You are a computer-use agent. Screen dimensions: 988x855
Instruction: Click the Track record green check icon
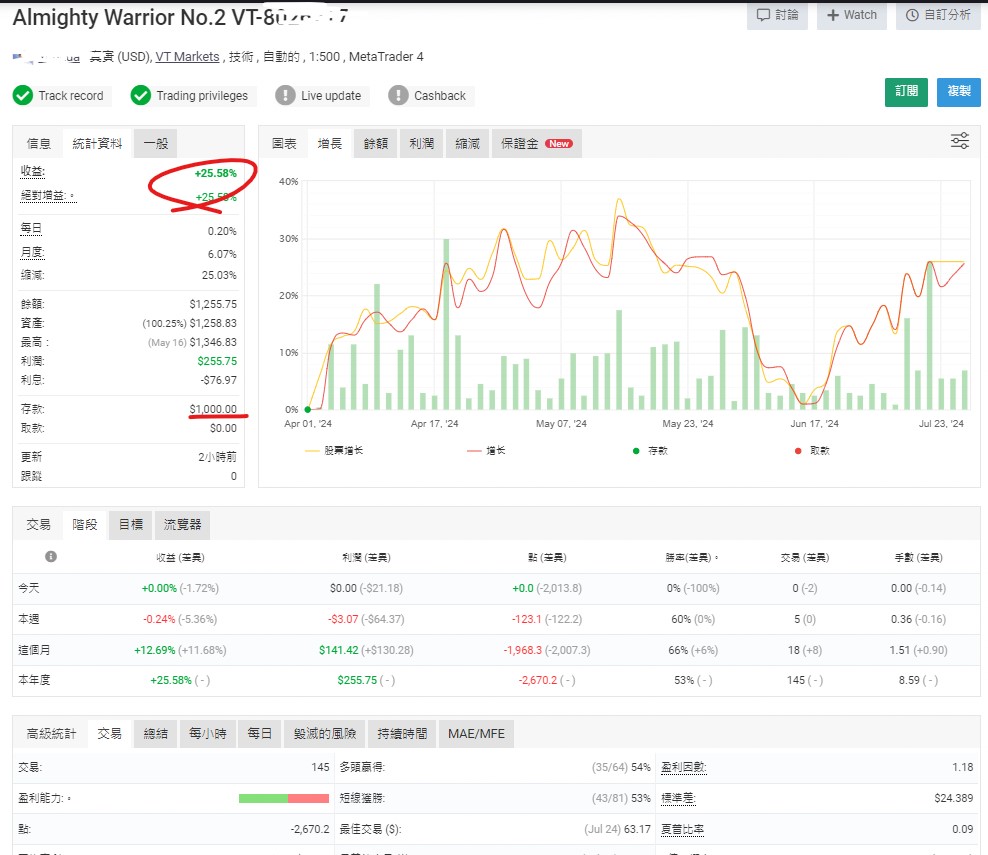click(x=23, y=96)
